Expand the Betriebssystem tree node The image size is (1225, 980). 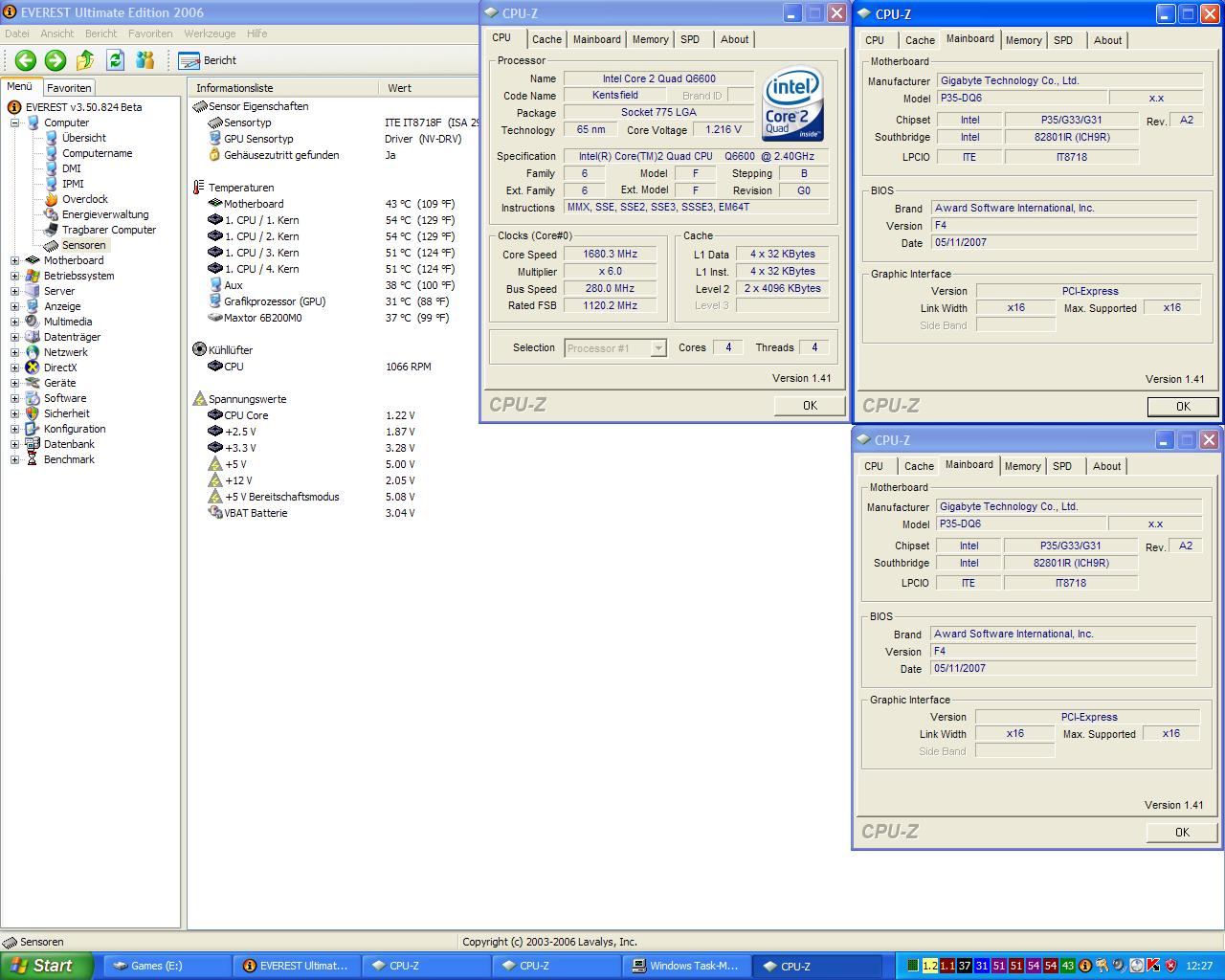[x=14, y=276]
